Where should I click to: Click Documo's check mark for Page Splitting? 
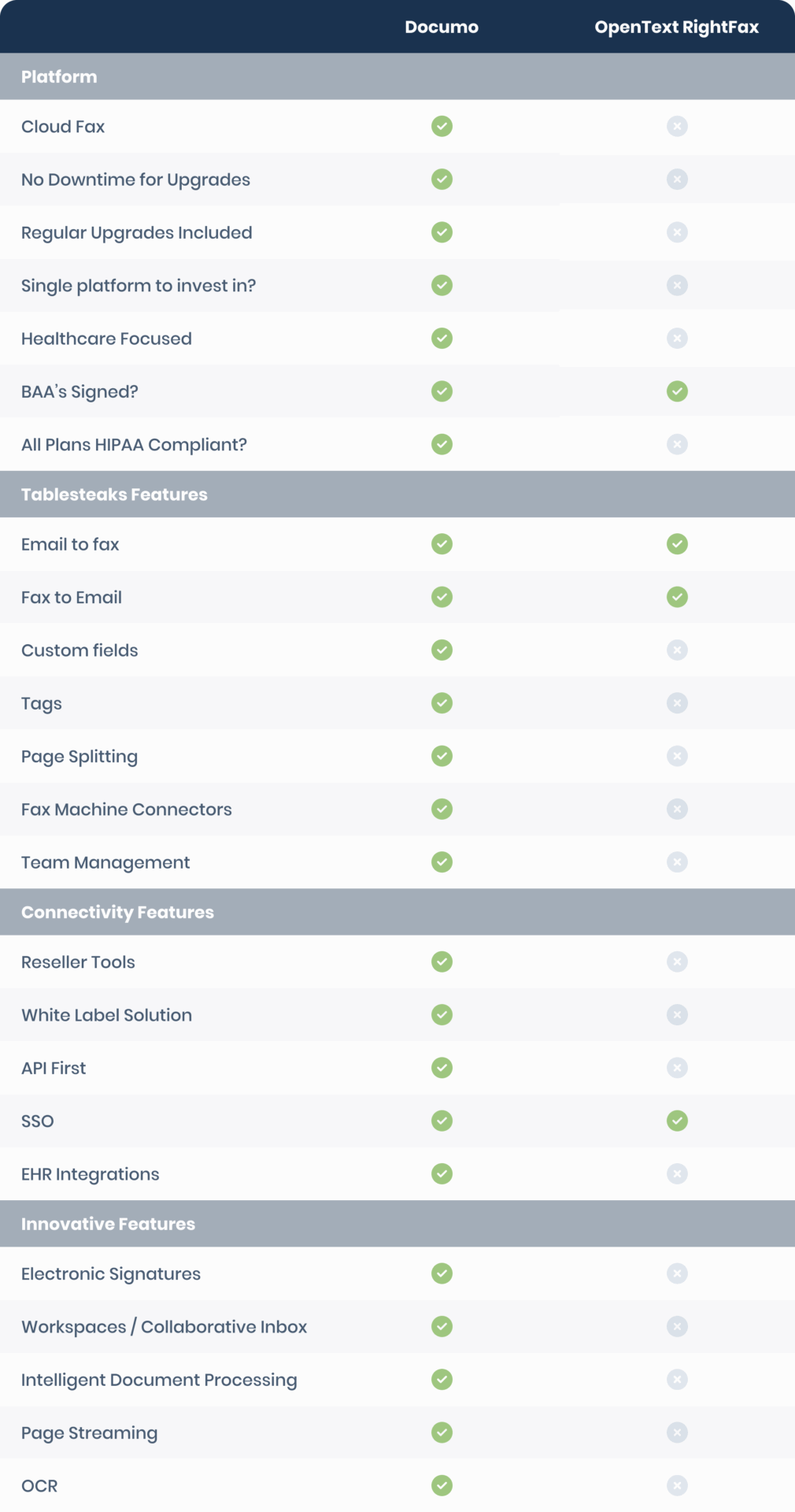tap(442, 756)
